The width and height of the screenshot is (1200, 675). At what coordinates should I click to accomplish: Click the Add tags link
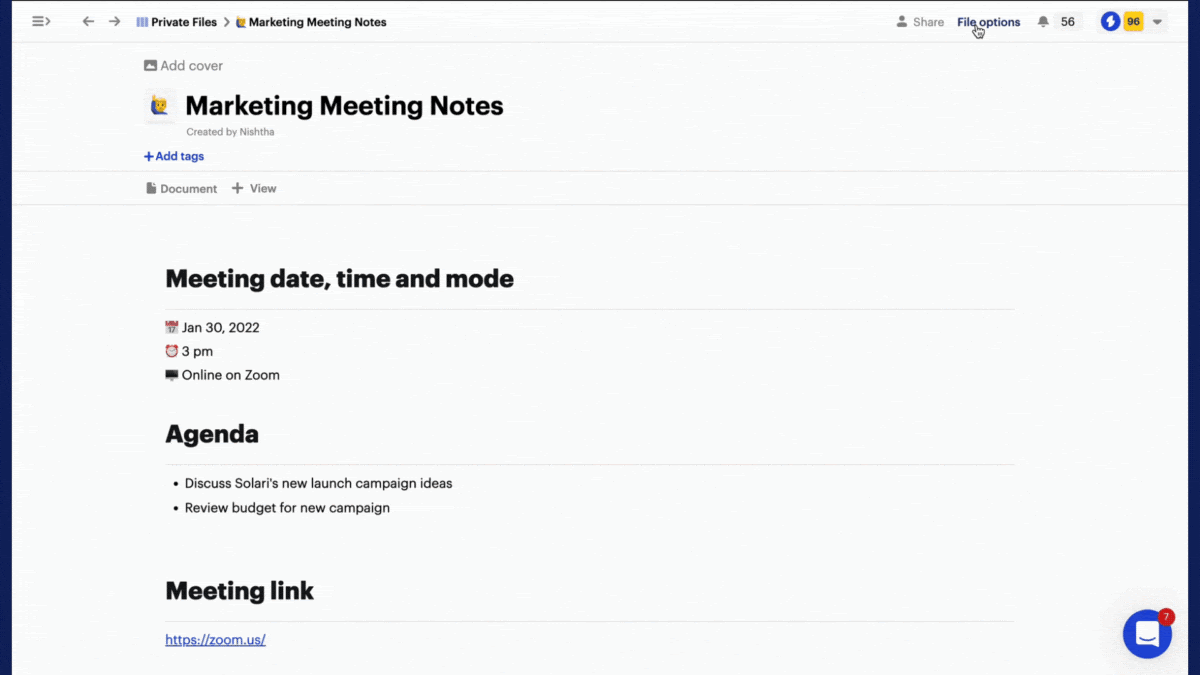[x=174, y=156]
